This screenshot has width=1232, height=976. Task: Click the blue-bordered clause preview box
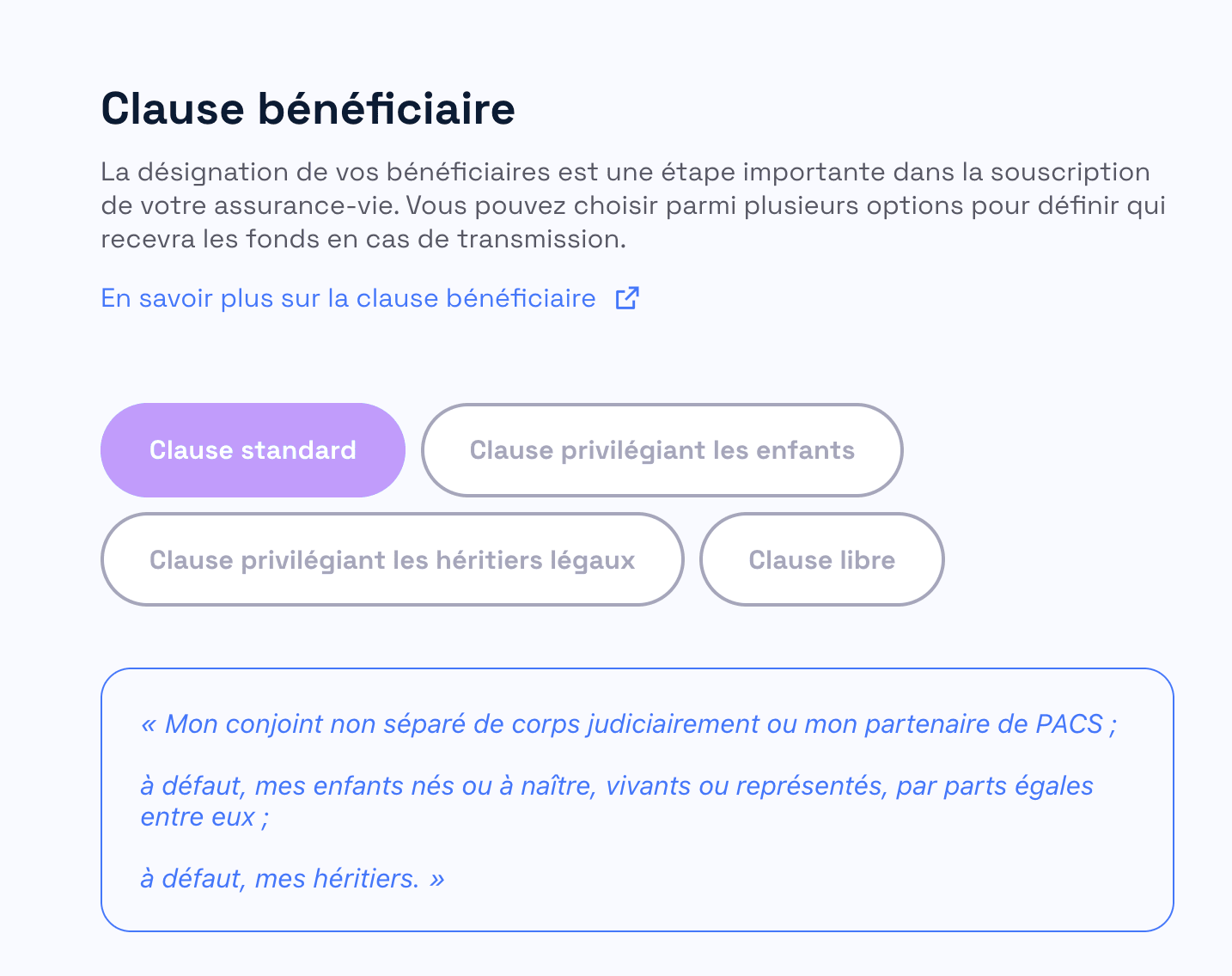[x=637, y=801]
